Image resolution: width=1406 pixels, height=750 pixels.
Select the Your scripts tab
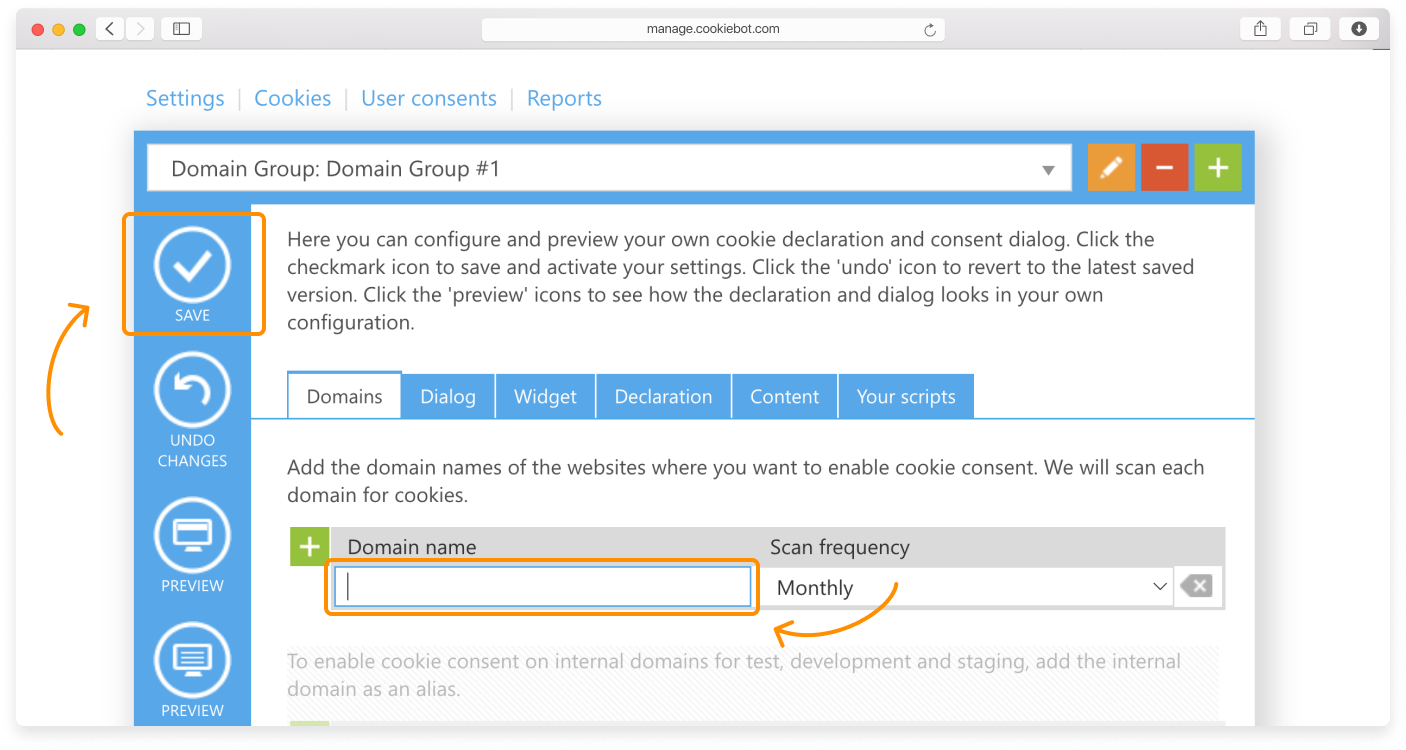905,397
